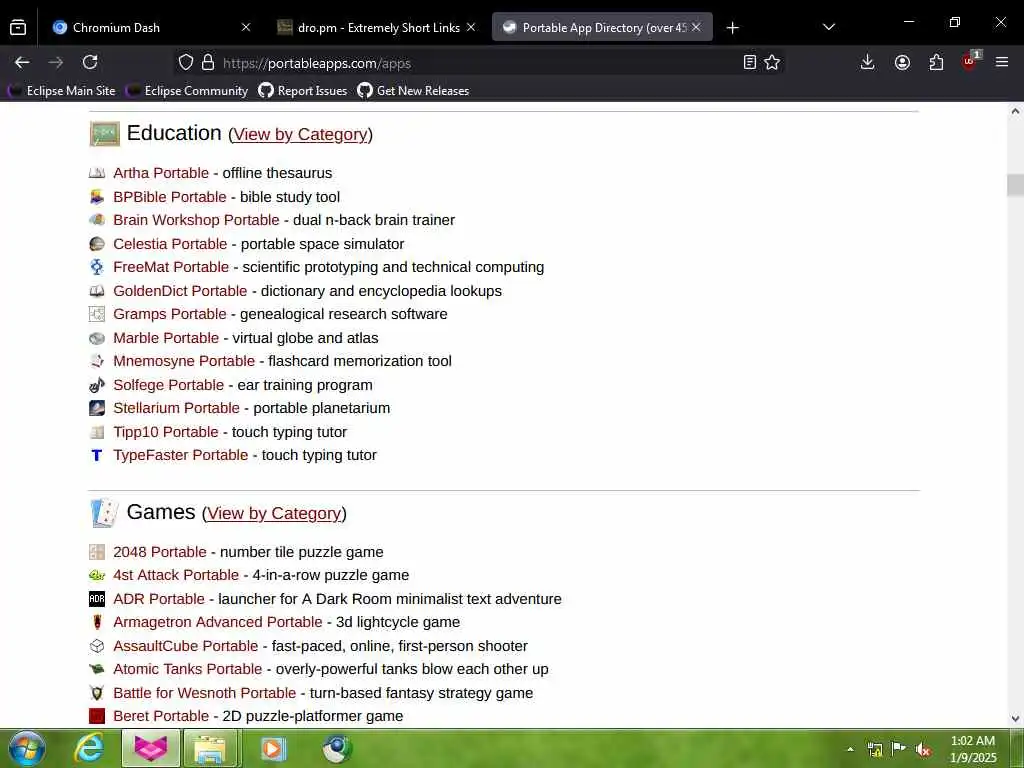
Task: Open Armagetron Advanced Portable link
Action: [x=217, y=622]
